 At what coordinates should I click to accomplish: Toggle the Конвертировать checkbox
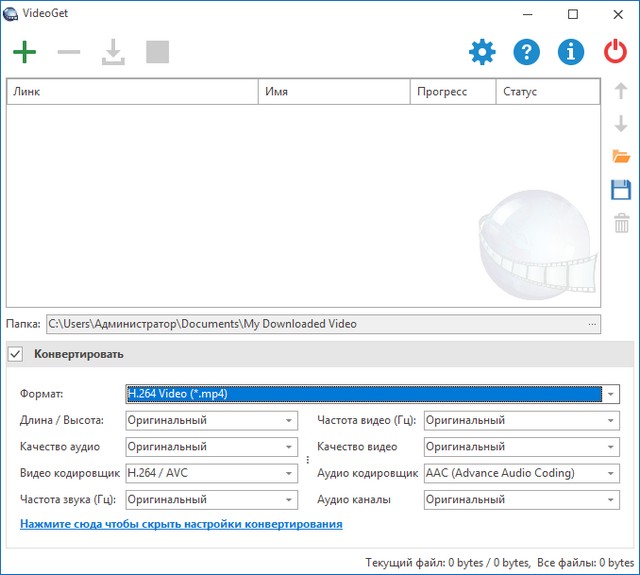coord(16,354)
